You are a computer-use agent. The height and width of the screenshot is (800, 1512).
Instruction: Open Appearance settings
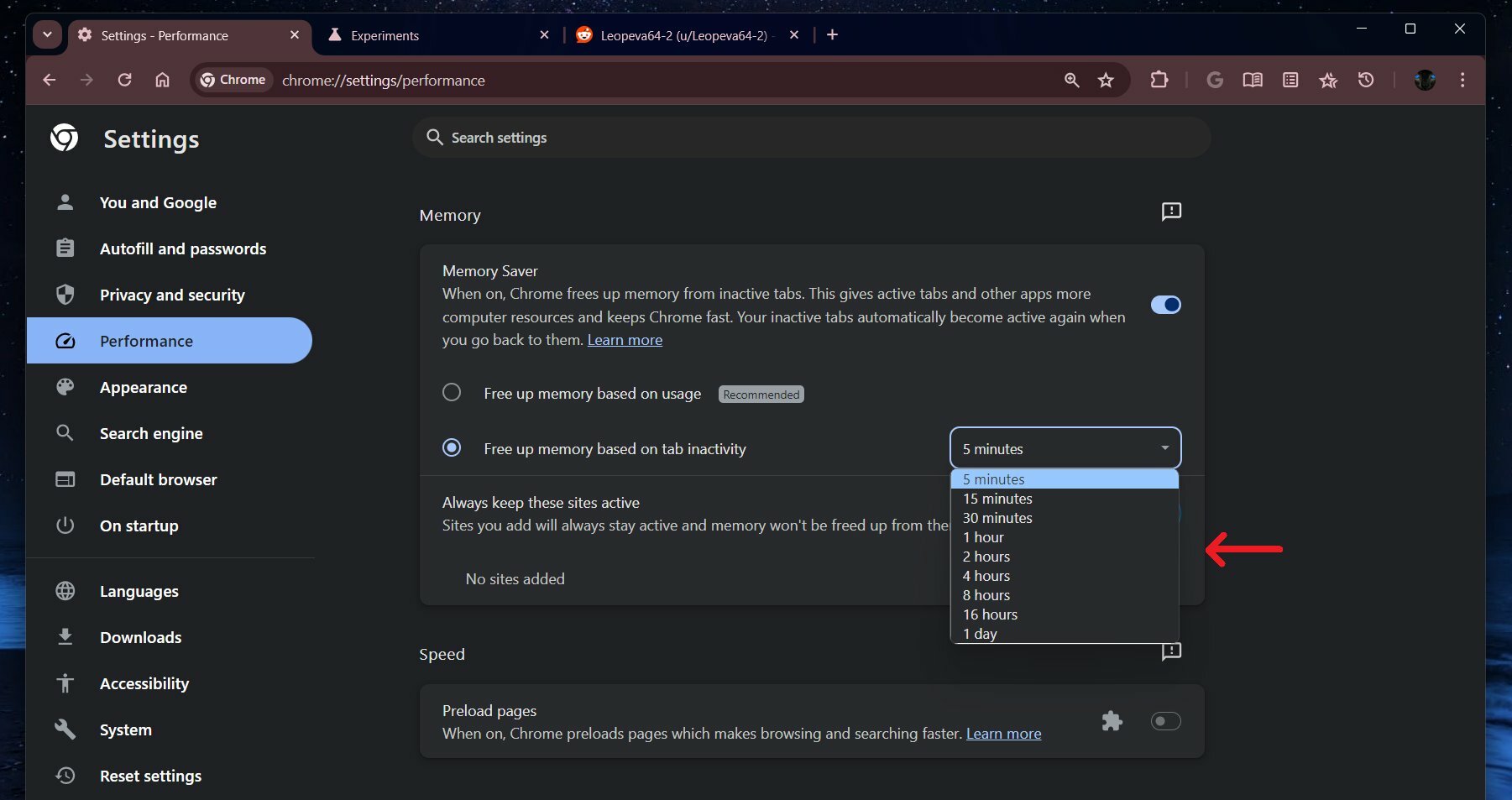170,387
